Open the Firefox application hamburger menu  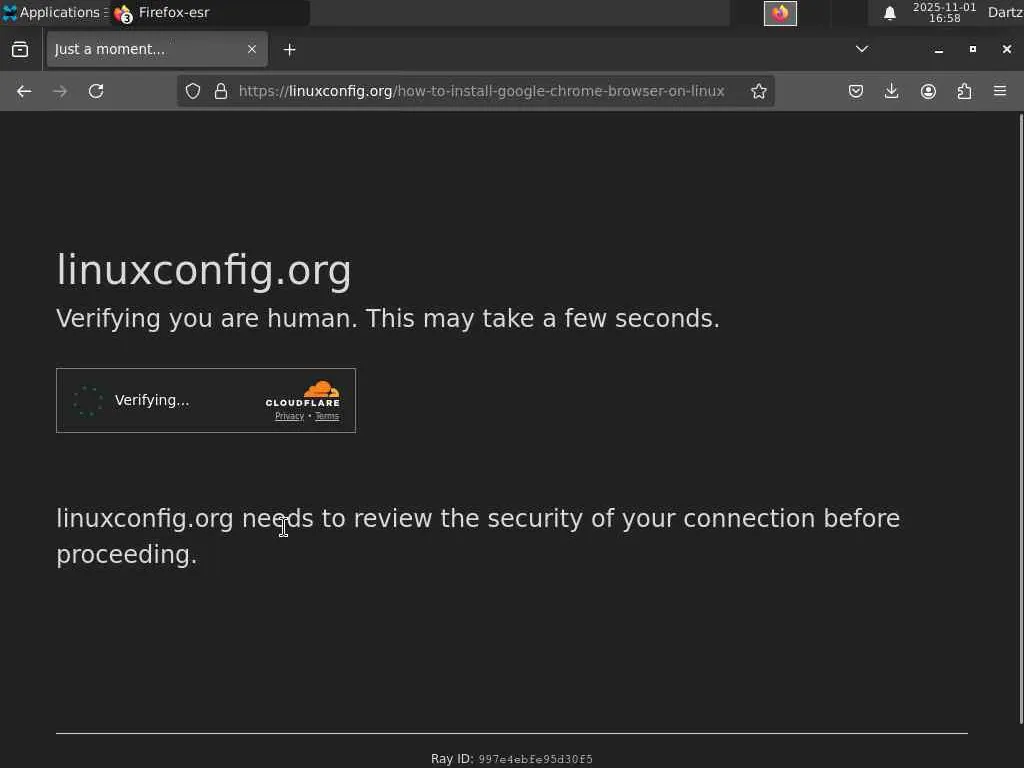[x=1000, y=91]
